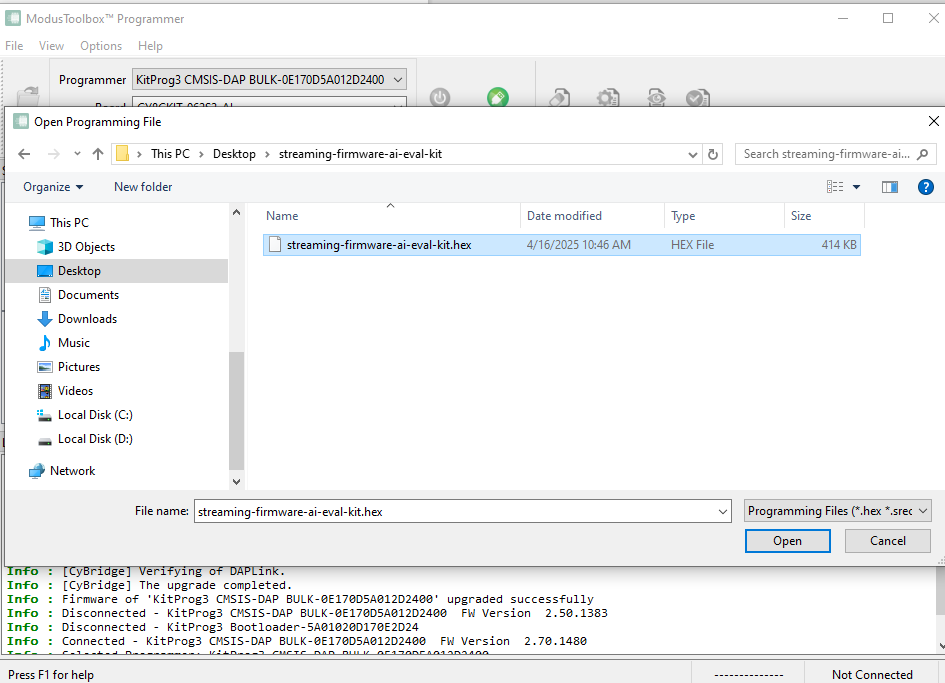Viewport: 945px width, 683px height.
Task: Click the Power toolbar icon in Programmer
Action: click(x=440, y=97)
